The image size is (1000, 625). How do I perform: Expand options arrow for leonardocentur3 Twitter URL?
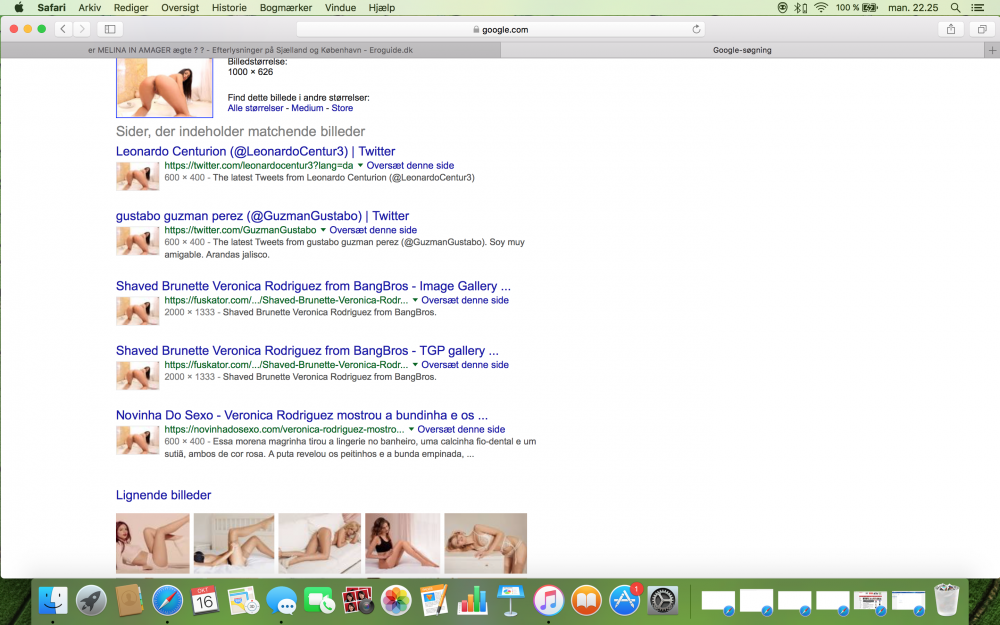360,166
